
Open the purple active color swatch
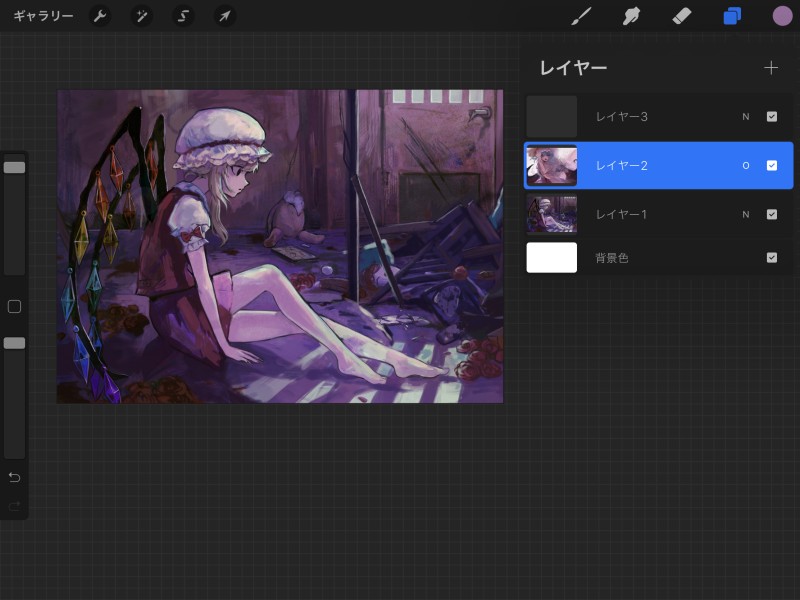click(782, 16)
